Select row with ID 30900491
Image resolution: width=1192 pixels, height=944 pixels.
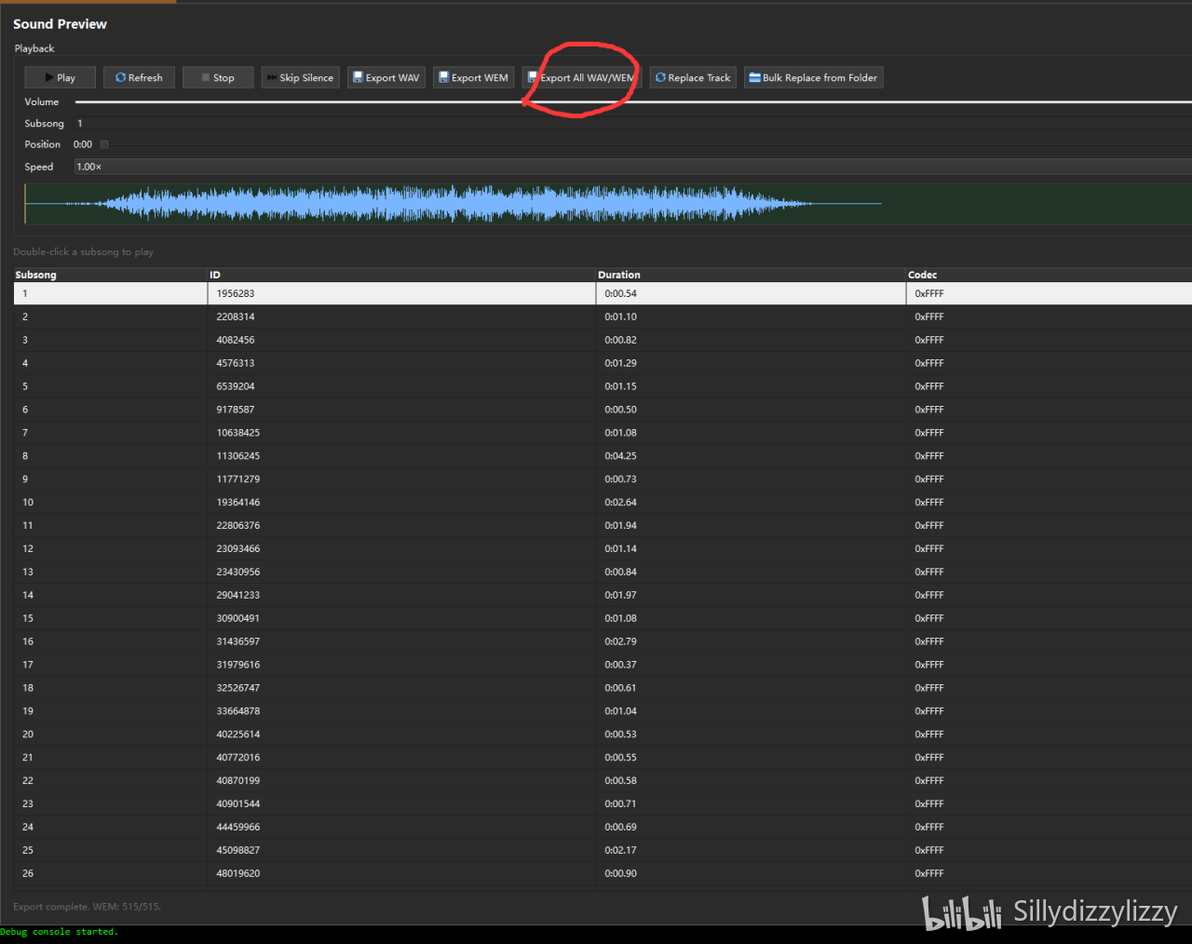603,618
